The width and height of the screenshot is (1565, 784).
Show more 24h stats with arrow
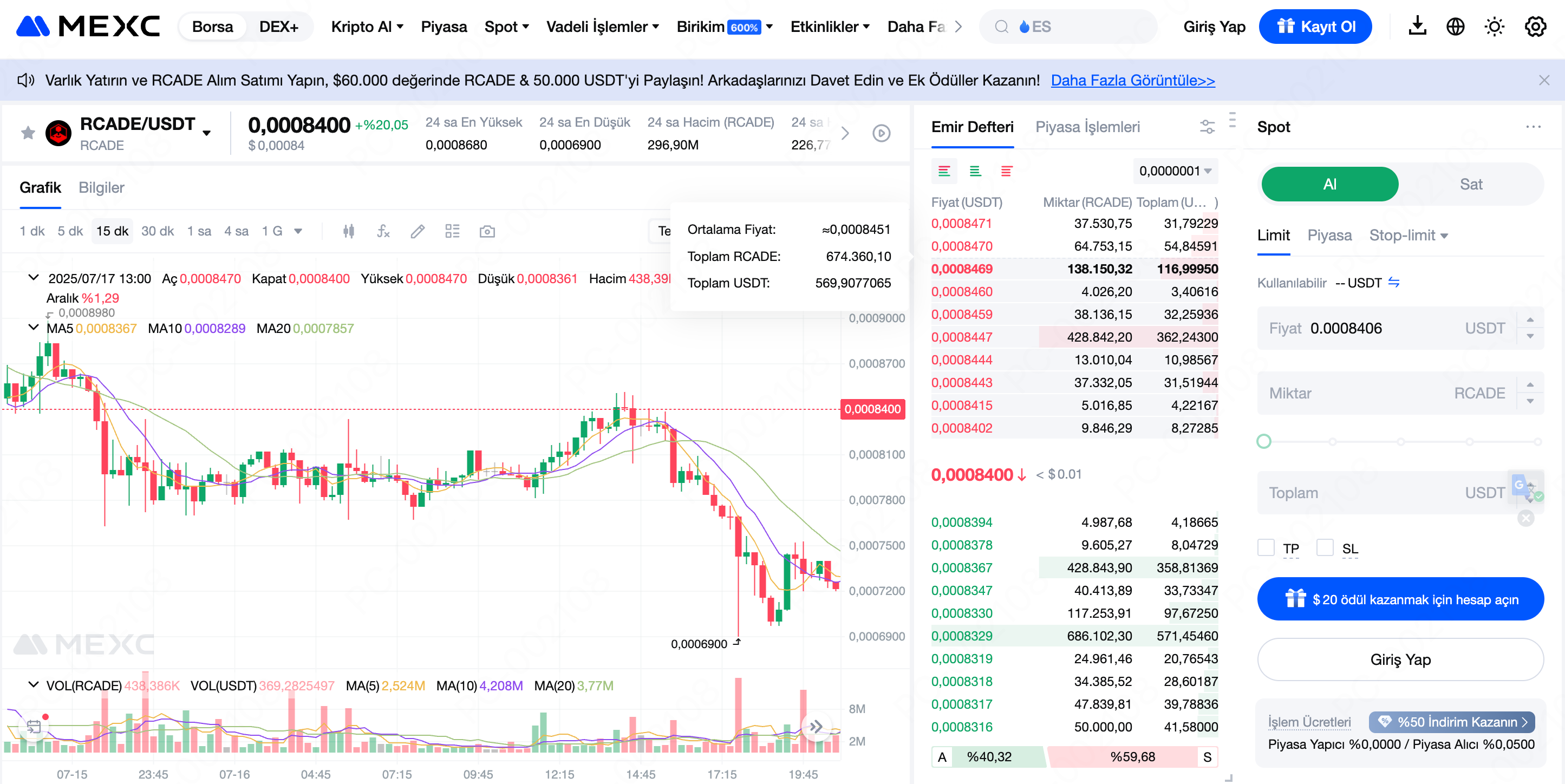coord(845,133)
